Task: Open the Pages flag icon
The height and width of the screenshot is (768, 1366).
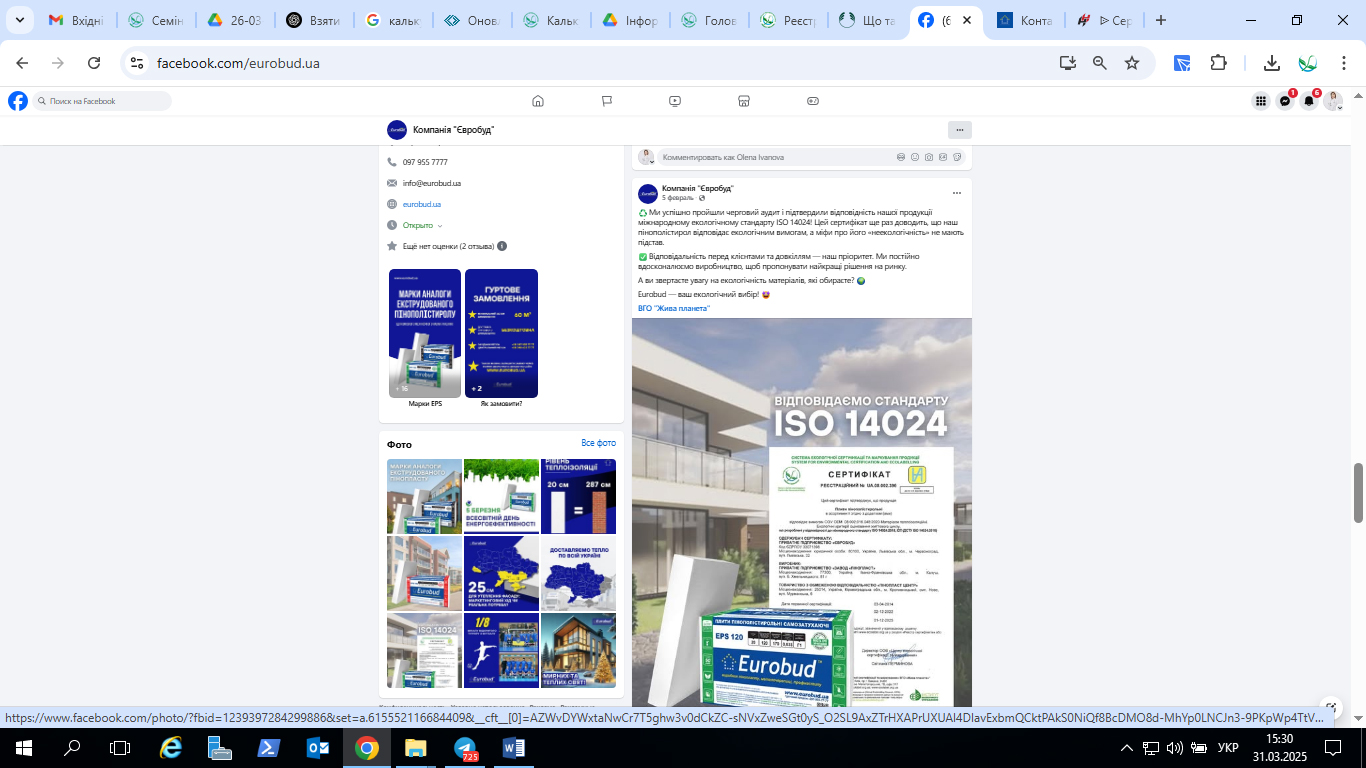Action: (607, 101)
